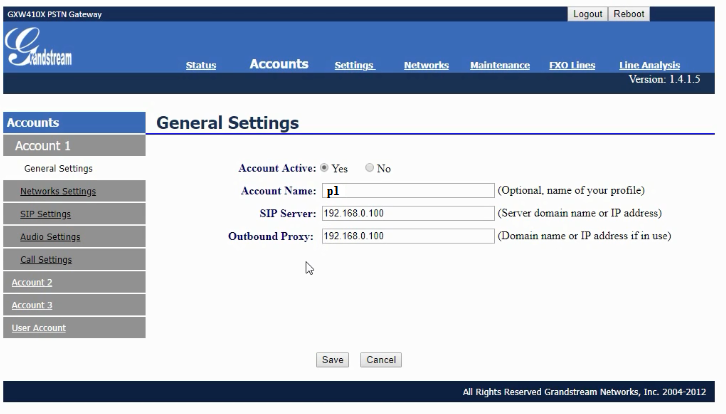Select No for Account Active
726x414 pixels.
click(370, 168)
